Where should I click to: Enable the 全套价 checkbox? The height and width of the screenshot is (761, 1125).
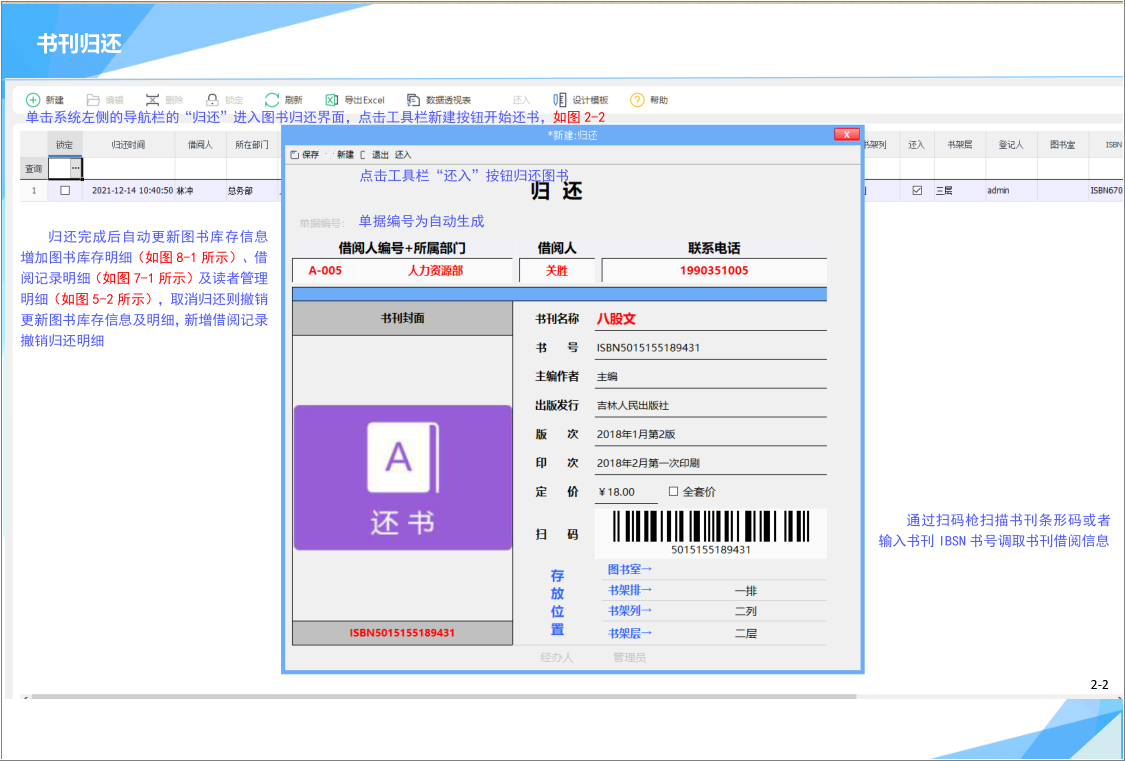673,491
